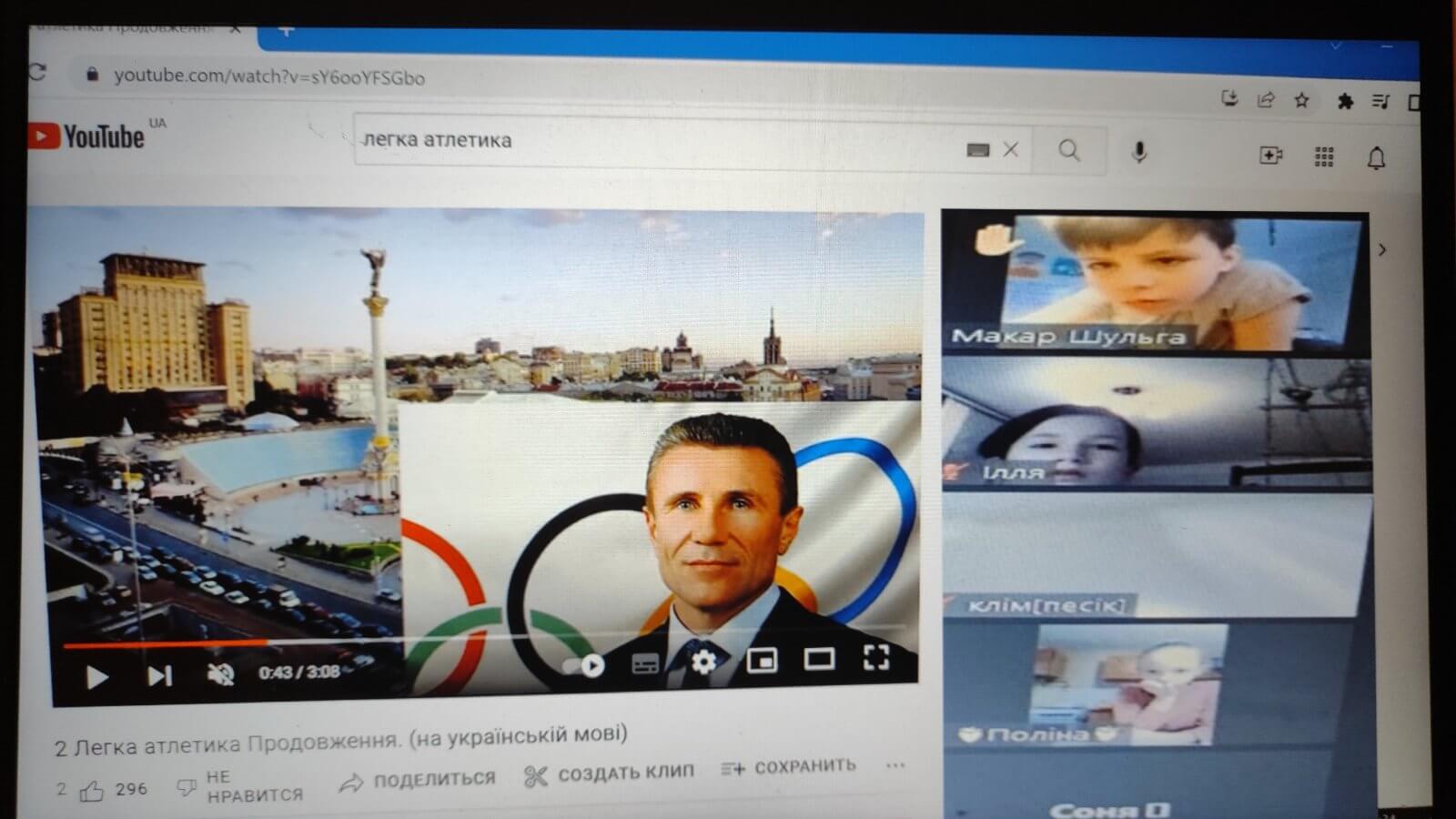
Task: Open video settings gear
Action: coord(703,661)
